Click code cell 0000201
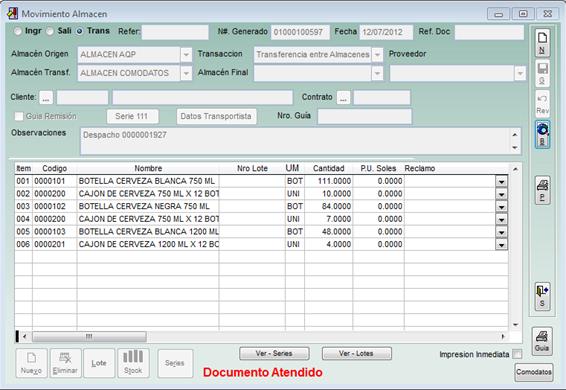Image resolution: width=566 pixels, height=390 pixels. [55, 244]
